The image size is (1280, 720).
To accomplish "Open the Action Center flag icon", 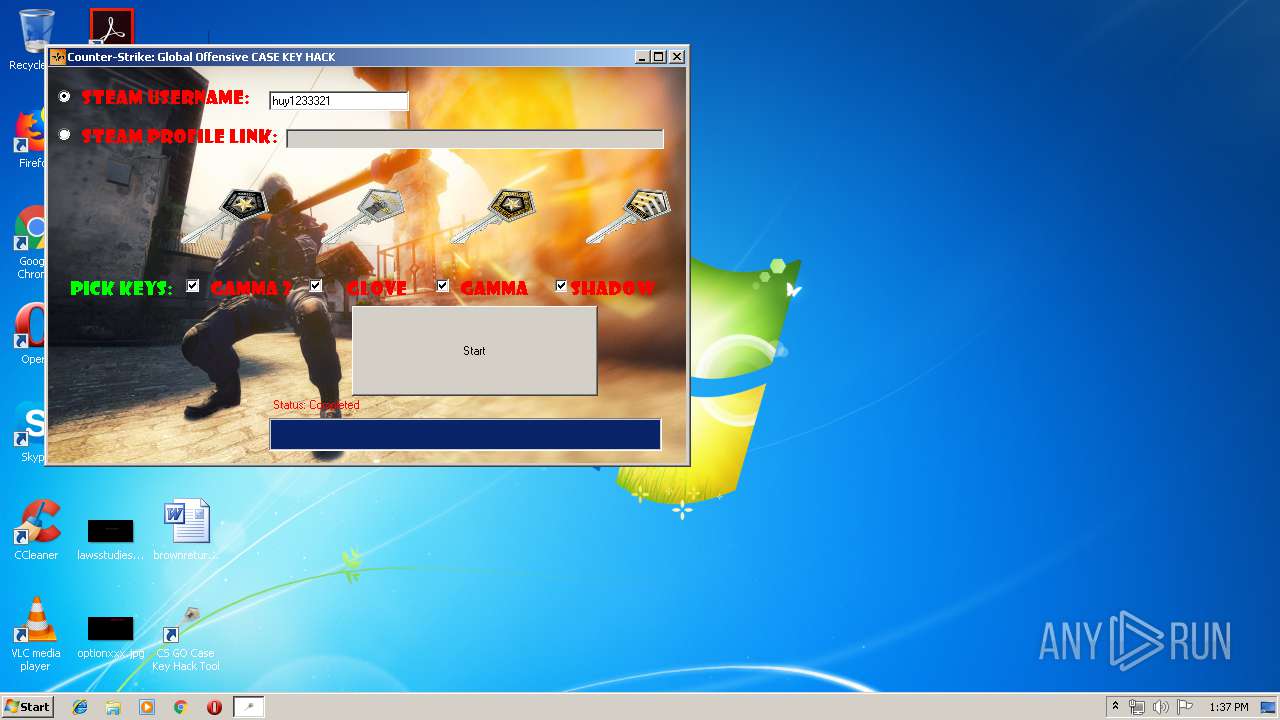I will 1184,707.
